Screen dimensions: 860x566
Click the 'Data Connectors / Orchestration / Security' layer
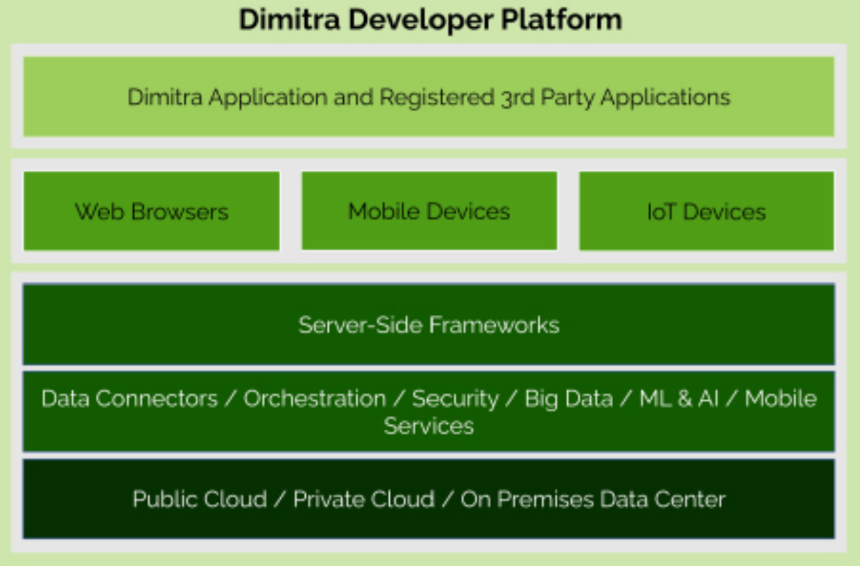[x=429, y=412]
